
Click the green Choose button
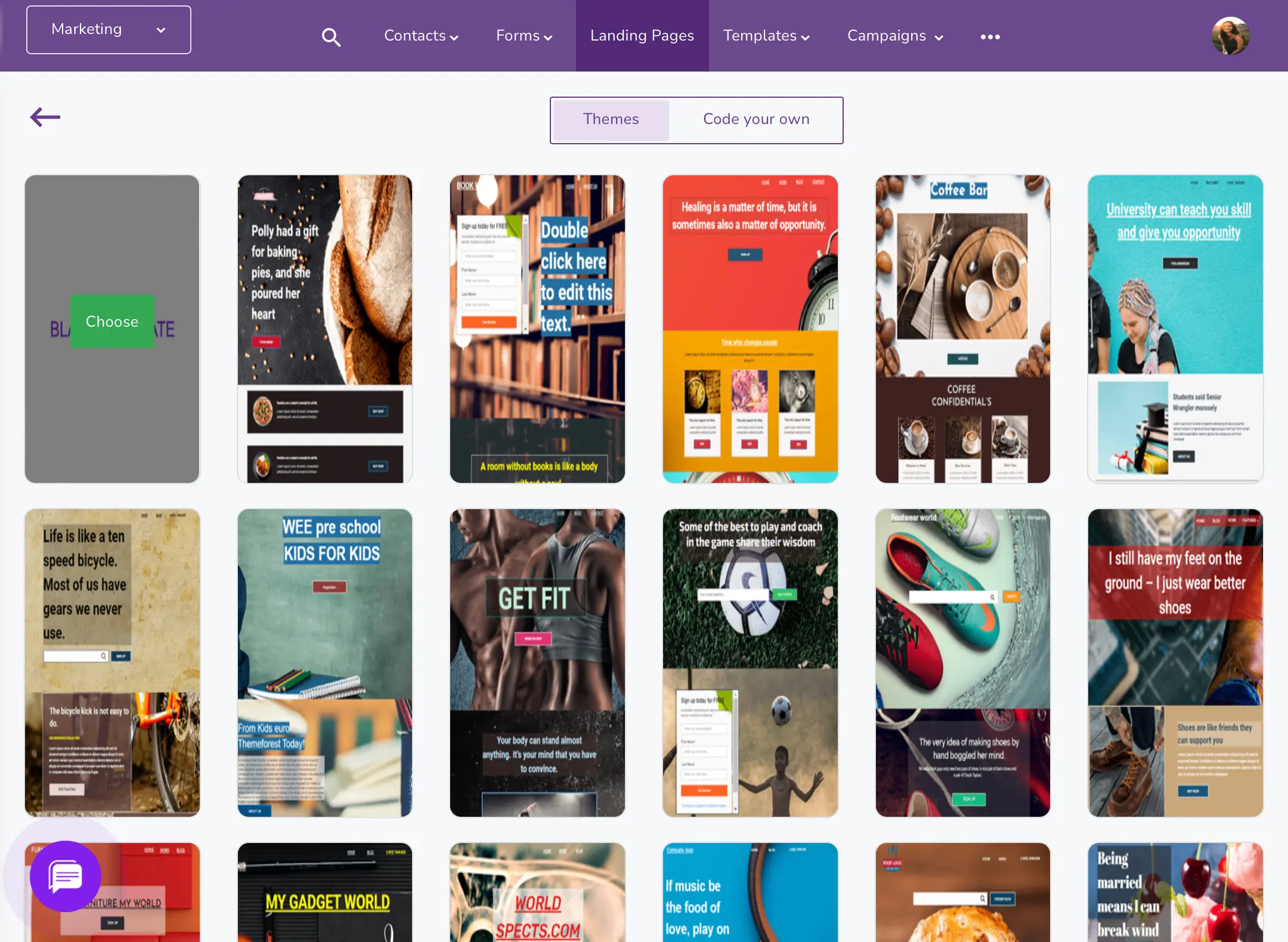112,321
